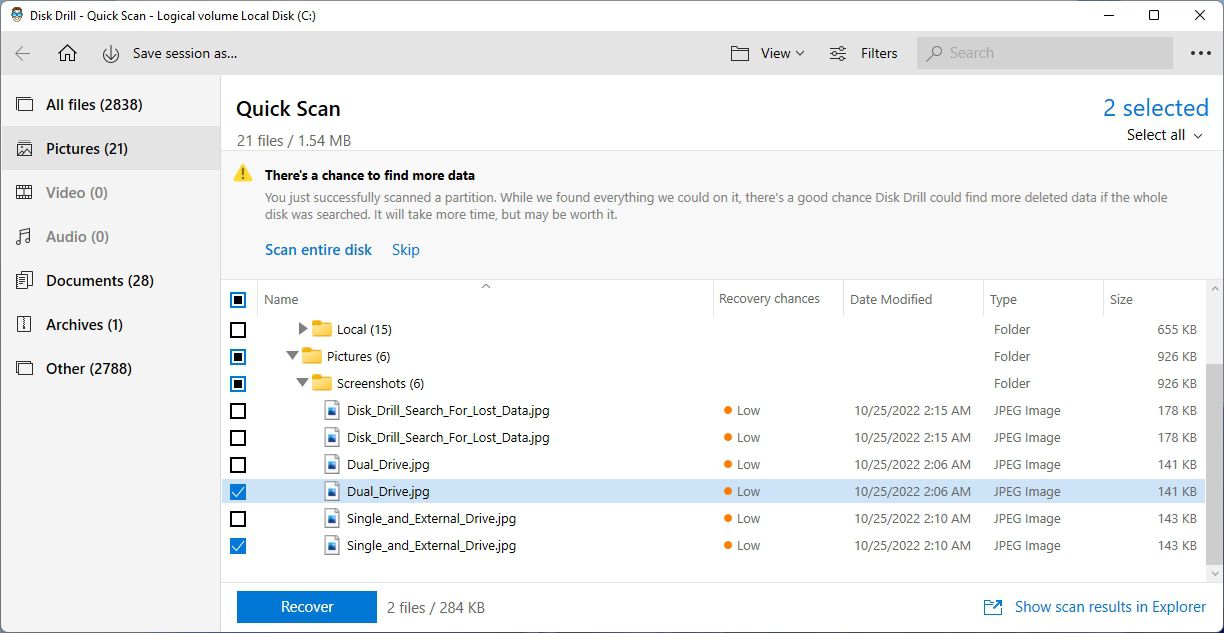Check the Local (15) folder checkbox
The width and height of the screenshot is (1224, 633).
(238, 329)
